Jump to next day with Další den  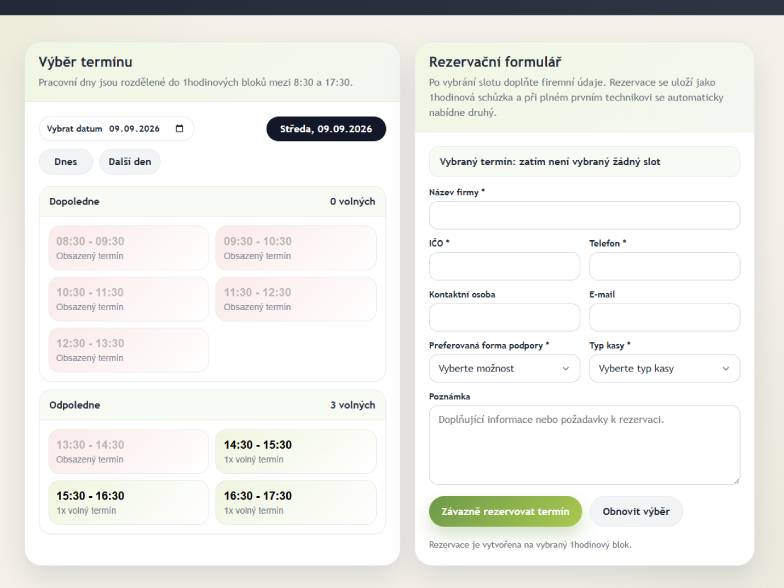click(x=130, y=162)
